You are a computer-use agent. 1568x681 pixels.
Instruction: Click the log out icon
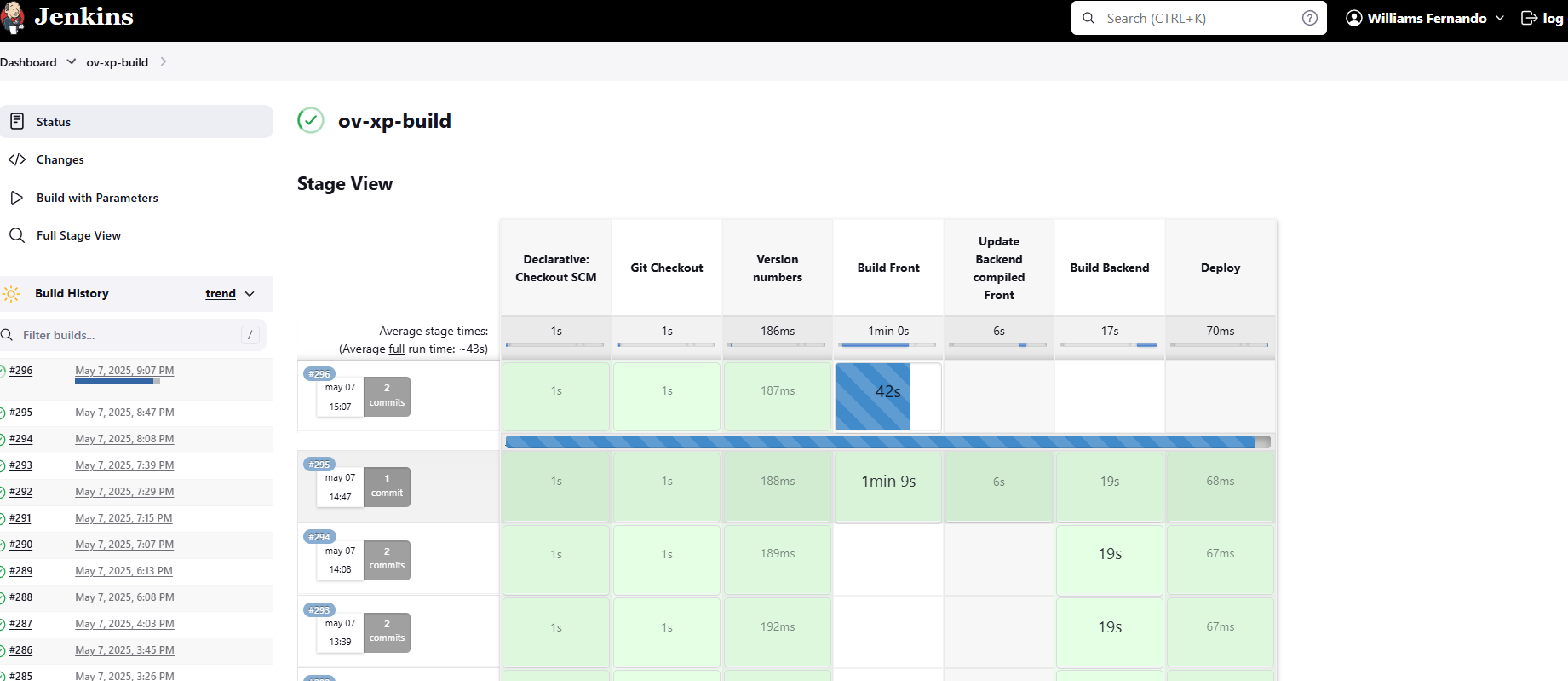click(x=1529, y=18)
